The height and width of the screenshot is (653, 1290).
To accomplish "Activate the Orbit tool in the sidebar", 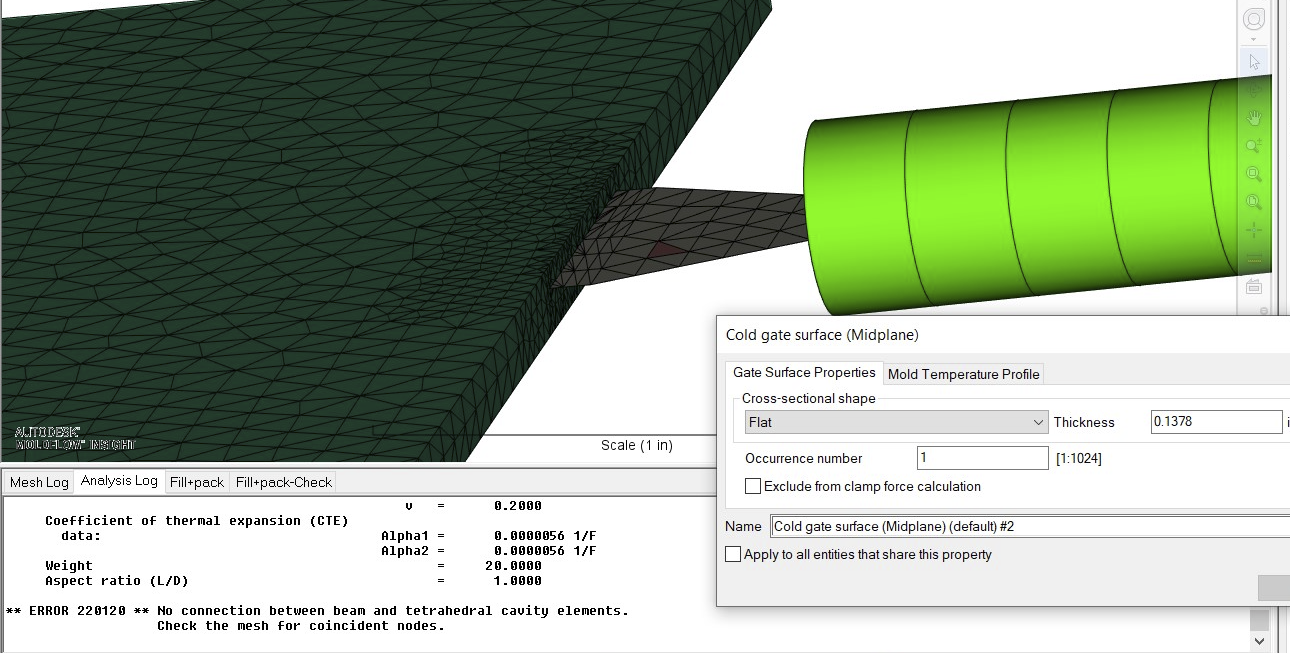I will click(1253, 18).
